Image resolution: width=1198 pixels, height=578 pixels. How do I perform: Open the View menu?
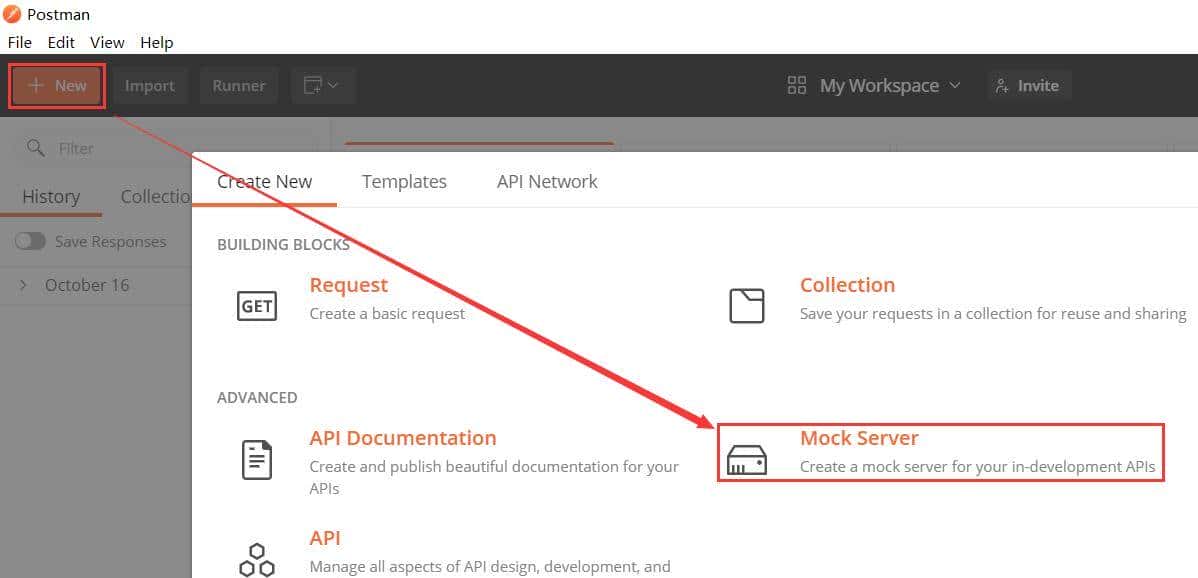click(107, 43)
